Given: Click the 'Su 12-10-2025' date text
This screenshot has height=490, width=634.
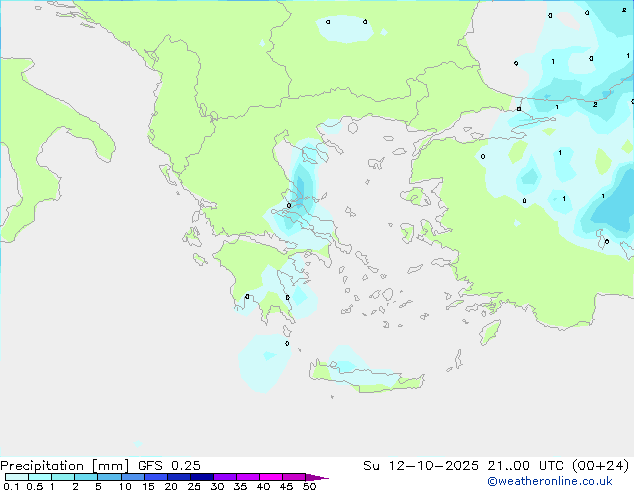Looking at the screenshot, I should pos(421,466).
